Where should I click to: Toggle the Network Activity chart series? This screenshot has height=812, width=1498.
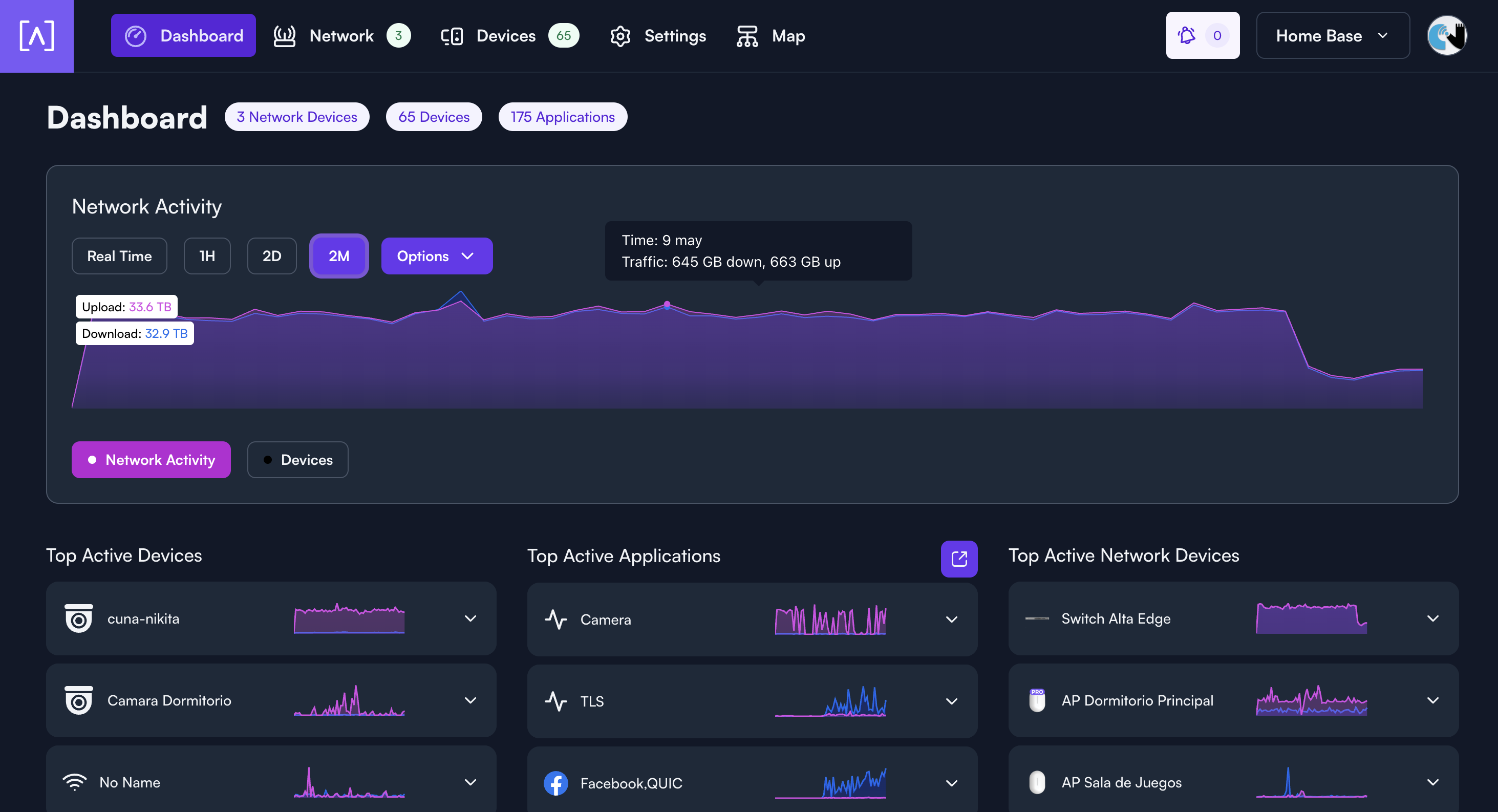151,460
